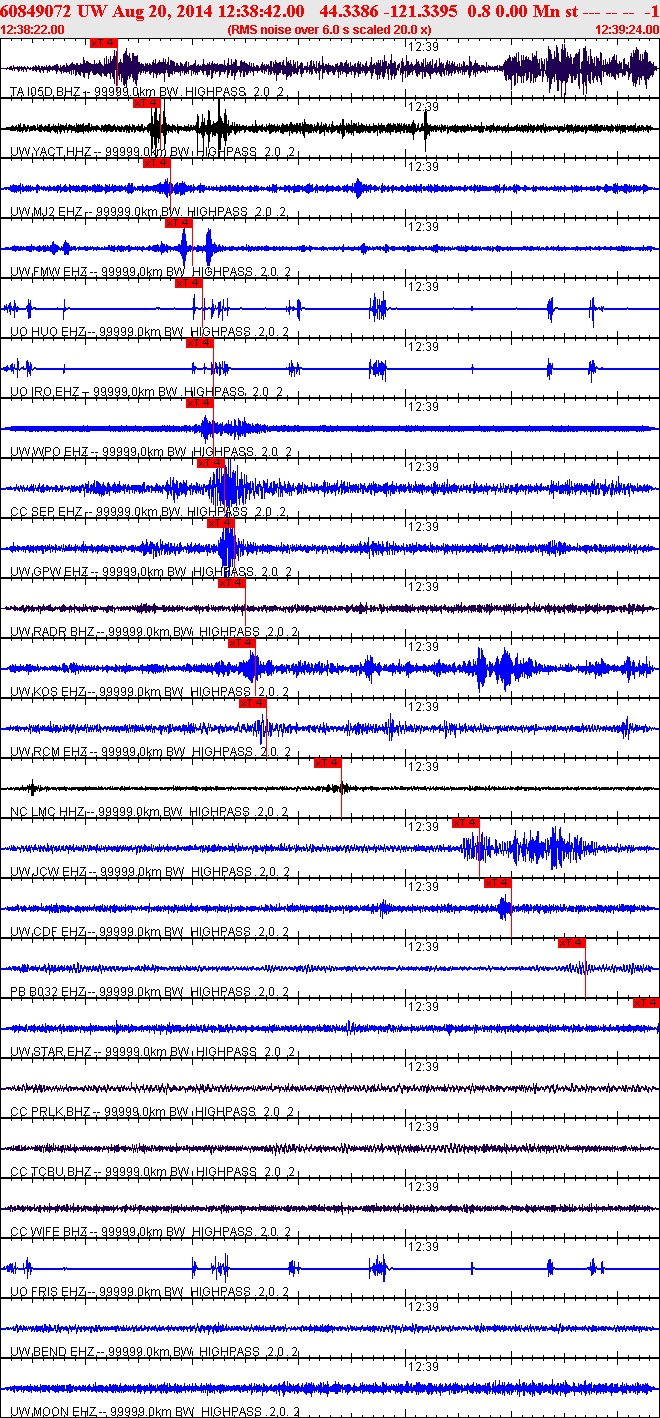This screenshot has width=660, height=1418.
Task: Select the red pick marker on UW.FMW trace
Action: 179,223
